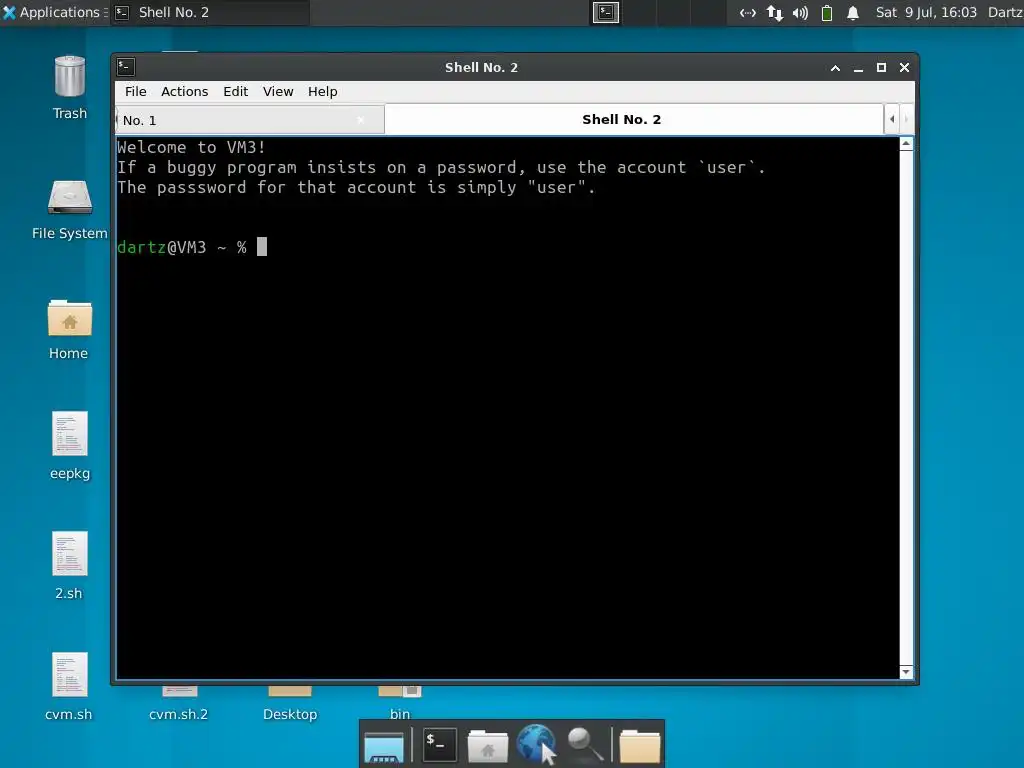Select Shell No. 2 in the taskbar
This screenshot has width=1024, height=768.
pyautogui.click(x=209, y=12)
